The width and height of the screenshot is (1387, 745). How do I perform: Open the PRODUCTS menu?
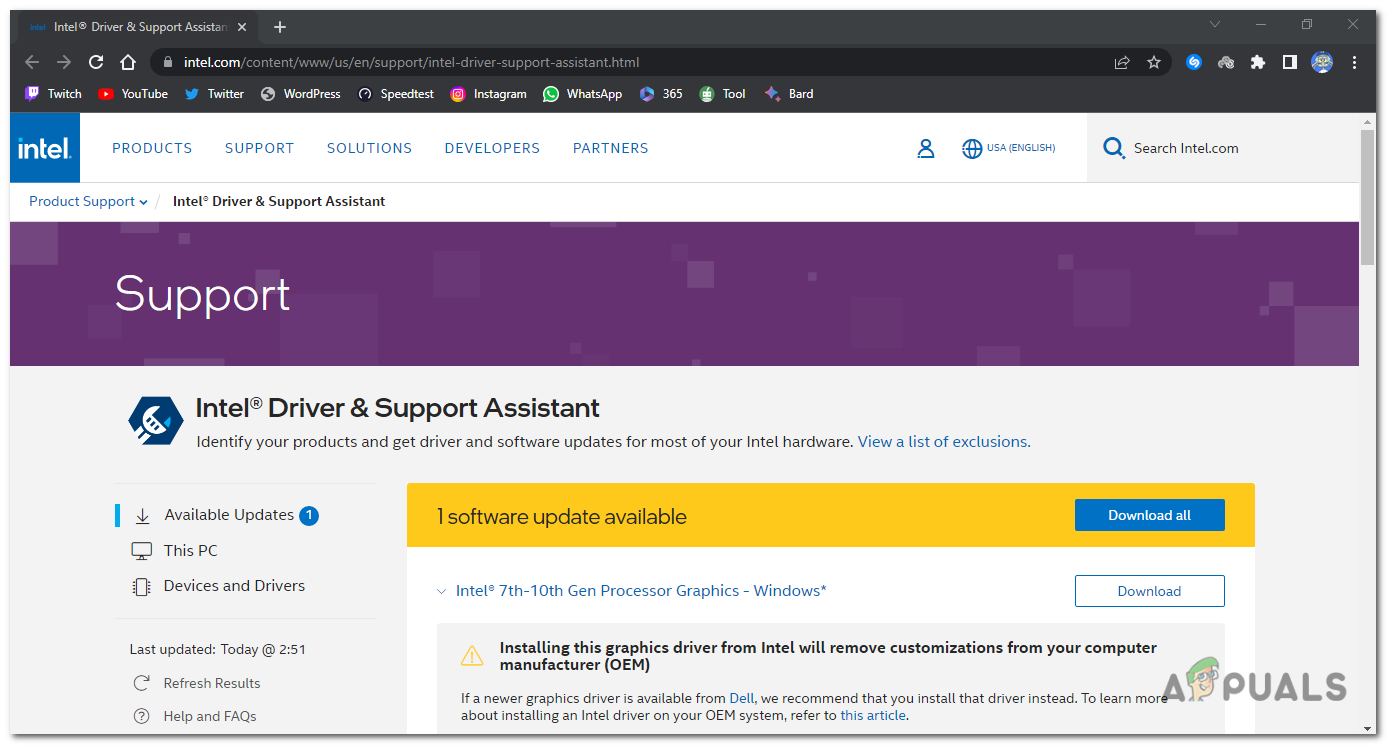[x=152, y=148]
